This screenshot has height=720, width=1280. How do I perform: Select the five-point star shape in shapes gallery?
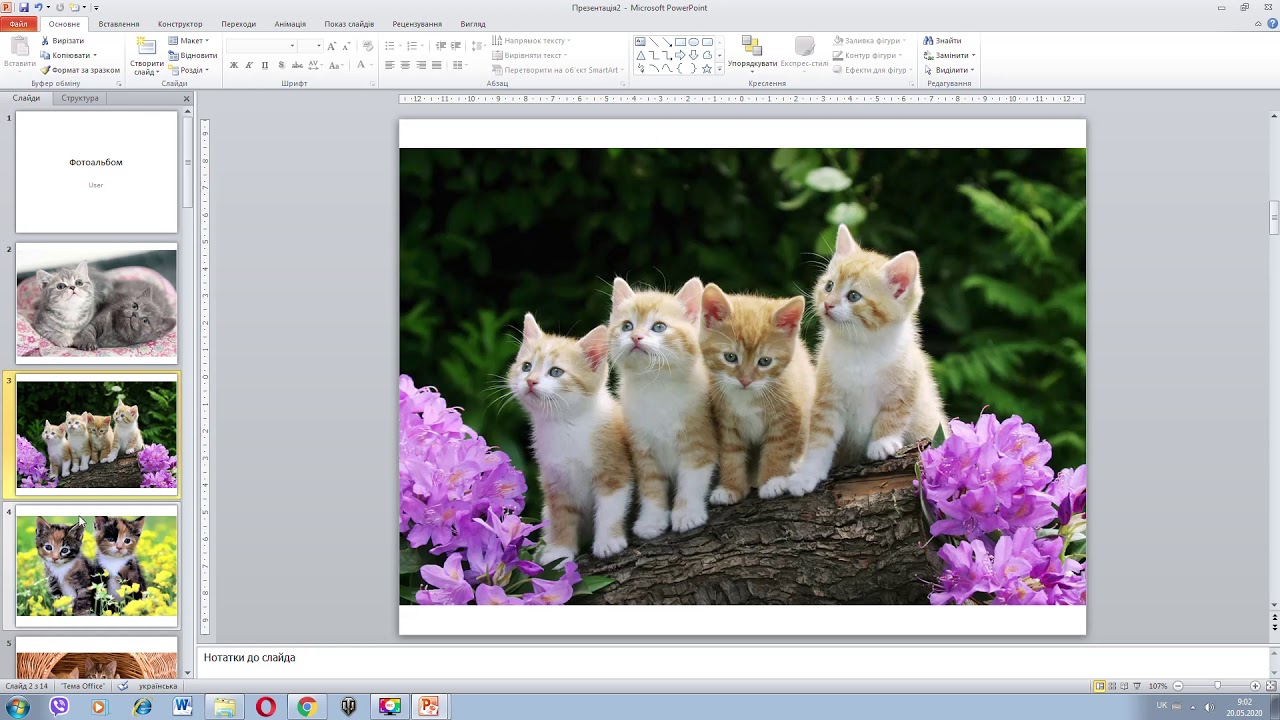[x=707, y=69]
